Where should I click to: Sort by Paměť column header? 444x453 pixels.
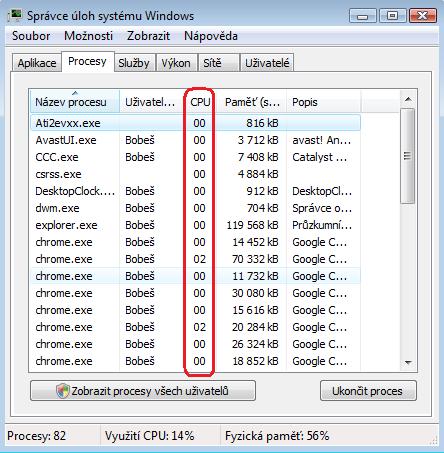click(252, 102)
